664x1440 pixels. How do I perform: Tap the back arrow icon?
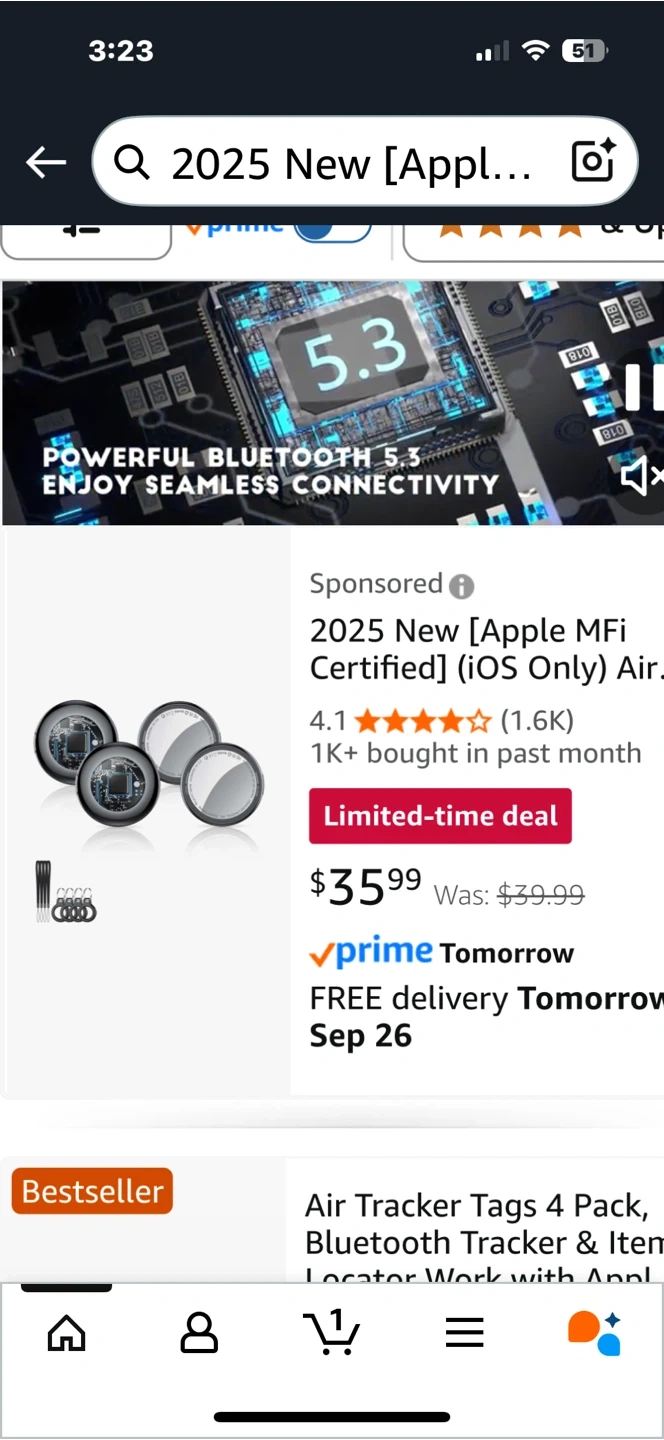point(46,161)
